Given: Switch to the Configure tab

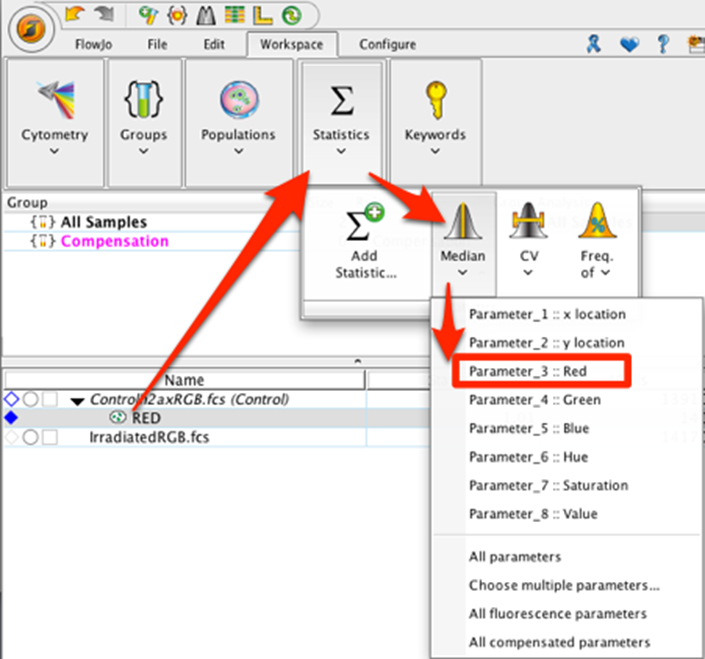Looking at the screenshot, I should [x=388, y=45].
